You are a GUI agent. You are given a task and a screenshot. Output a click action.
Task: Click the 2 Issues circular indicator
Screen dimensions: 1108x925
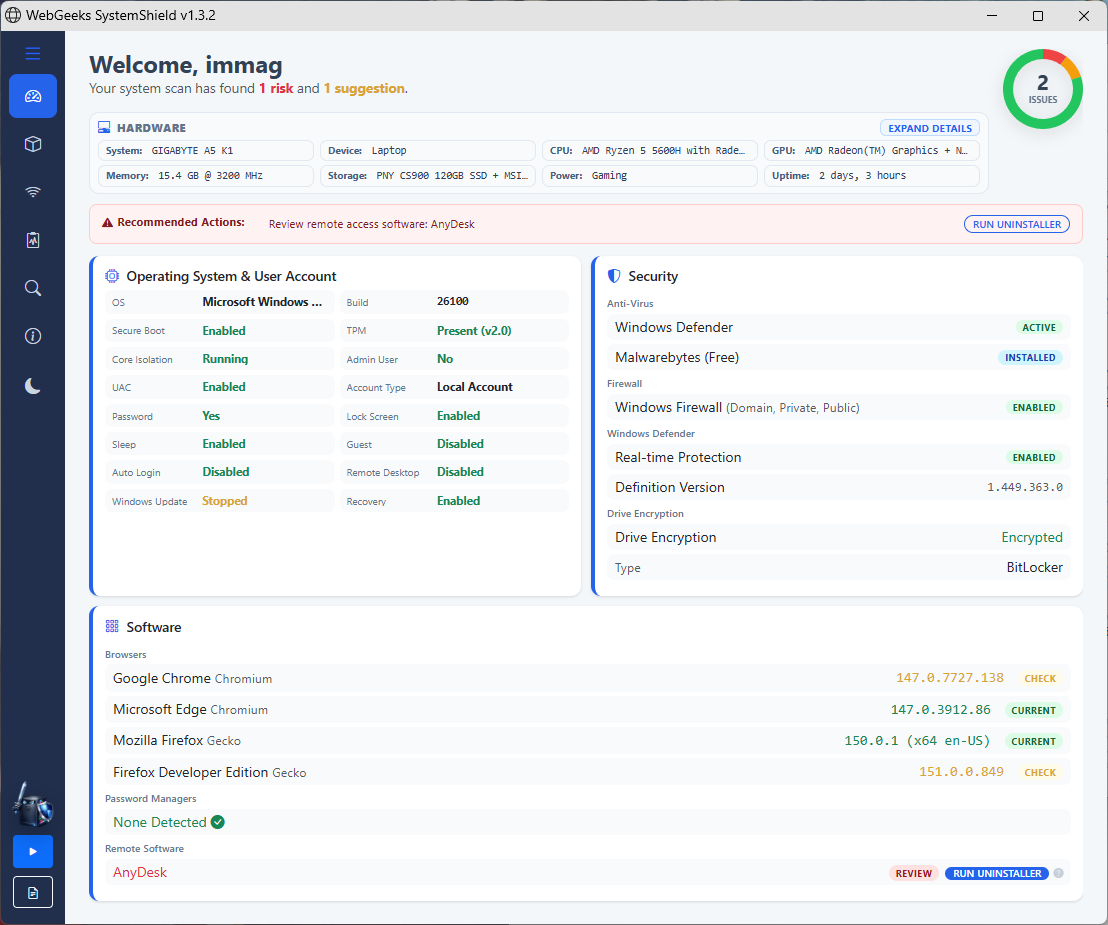1043,89
